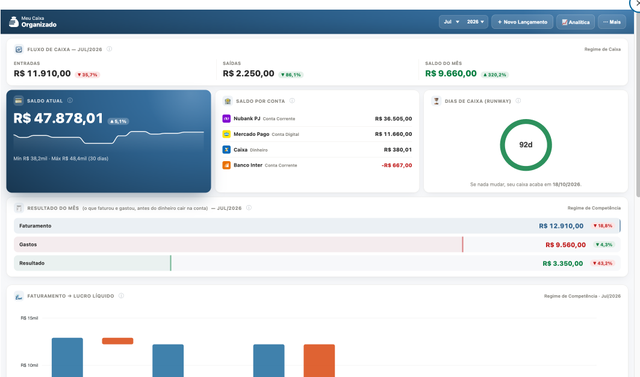Click the Saldo do Mês value R$ 9.660,00
Viewport: 640px width, 377px height.
coord(451,73)
